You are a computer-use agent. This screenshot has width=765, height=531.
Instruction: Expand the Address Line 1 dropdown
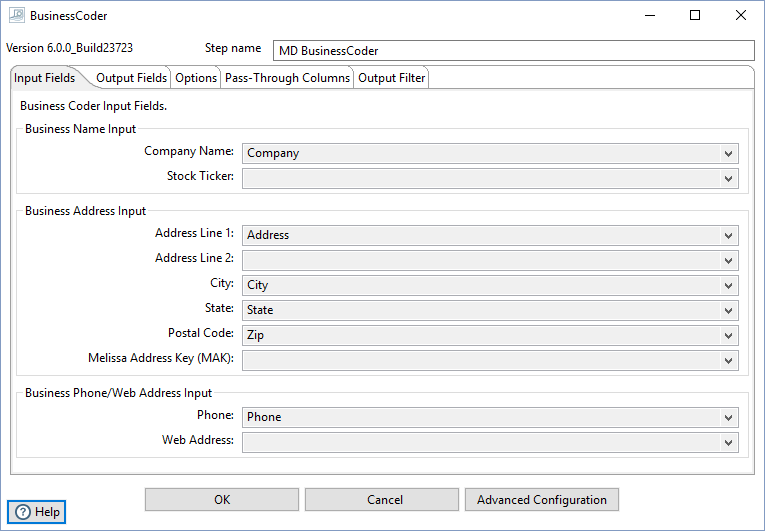(x=727, y=235)
